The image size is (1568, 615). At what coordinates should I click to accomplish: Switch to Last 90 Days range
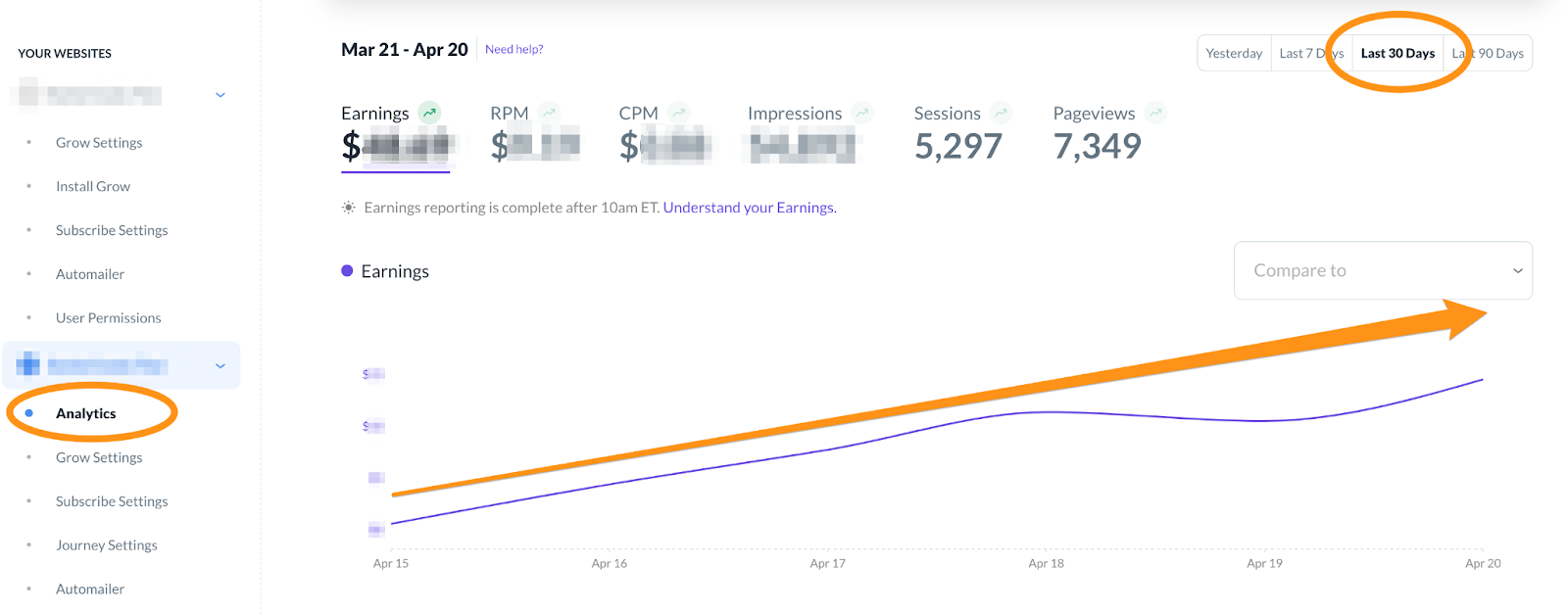pyautogui.click(x=1489, y=54)
